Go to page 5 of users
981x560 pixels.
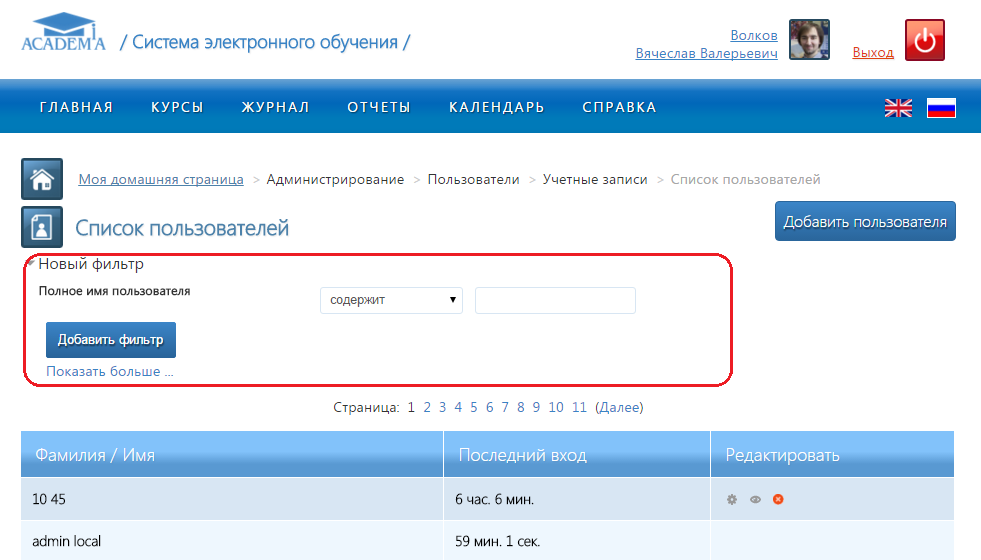coord(474,407)
